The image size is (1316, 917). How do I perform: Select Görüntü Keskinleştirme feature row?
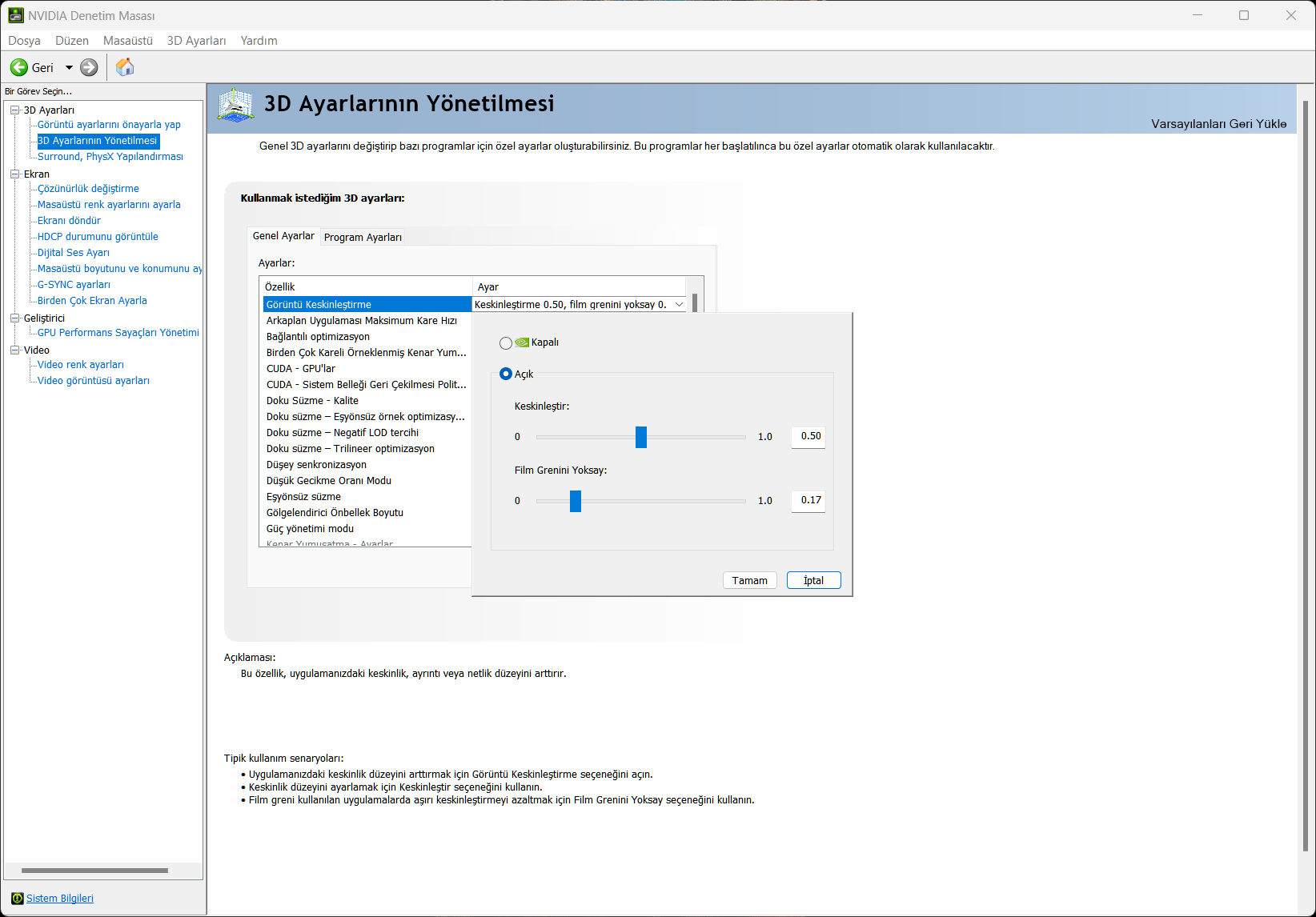pos(367,305)
